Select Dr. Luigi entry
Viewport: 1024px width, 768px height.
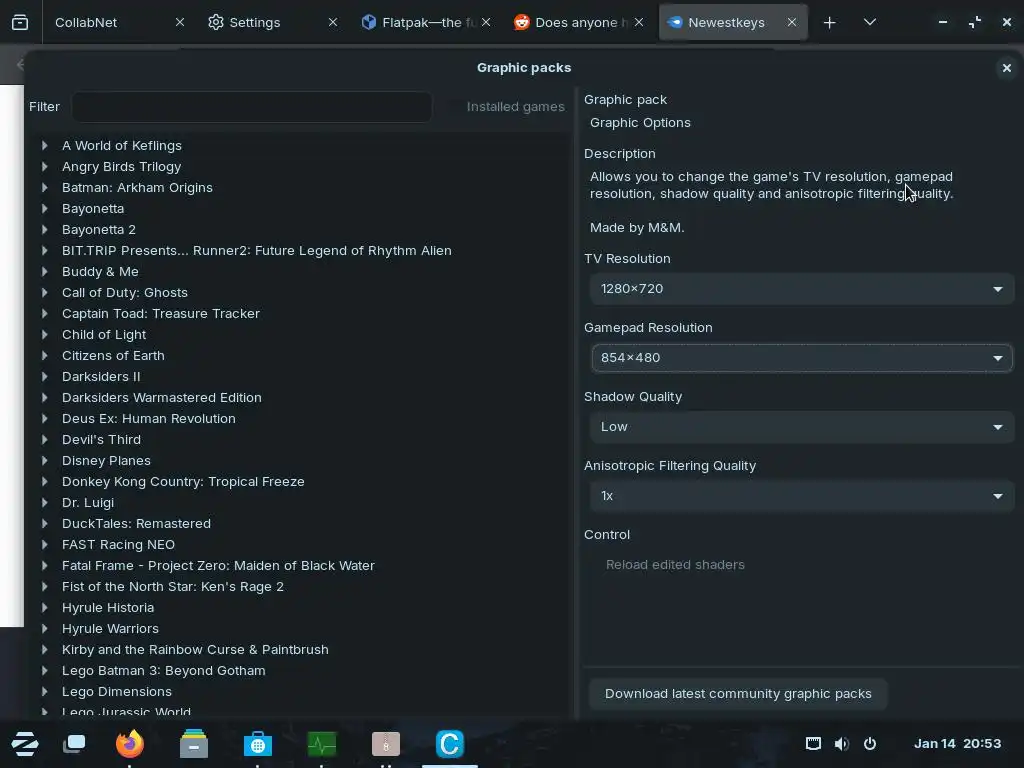click(x=88, y=503)
